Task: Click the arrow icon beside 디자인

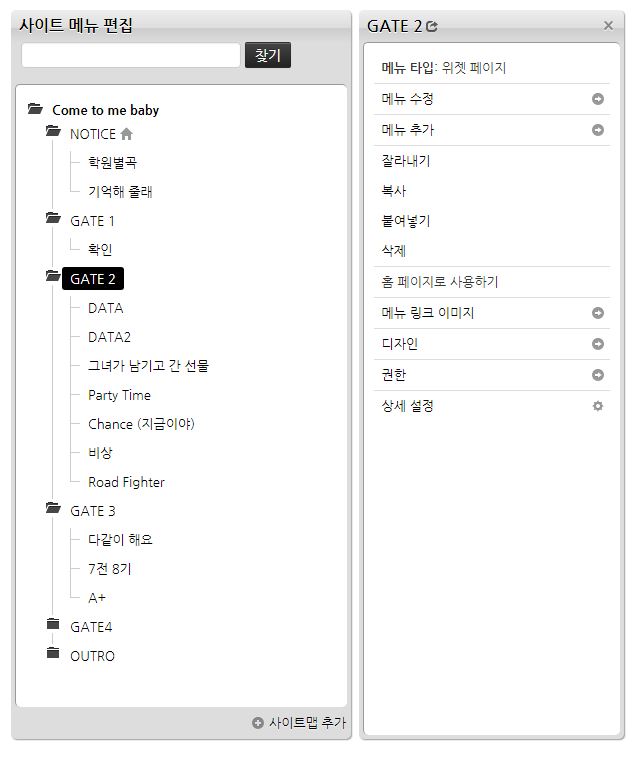Action: 598,344
